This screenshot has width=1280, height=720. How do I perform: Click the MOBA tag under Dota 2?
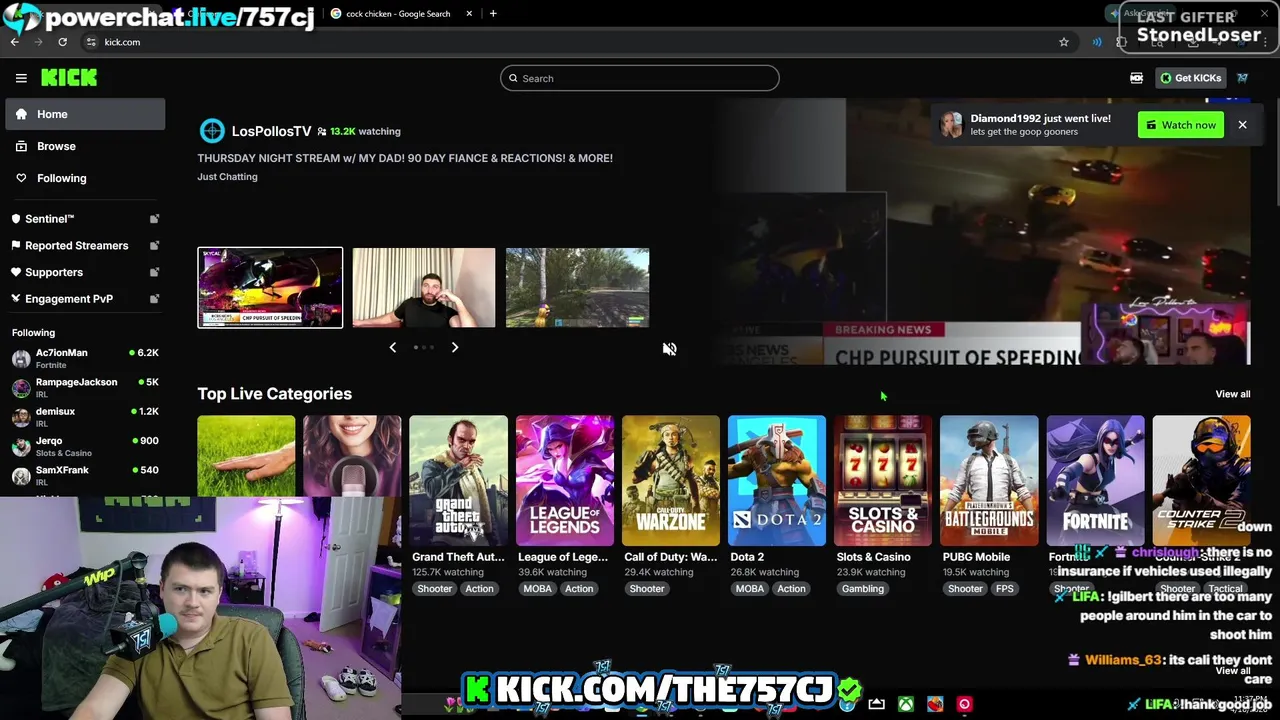[x=749, y=589]
